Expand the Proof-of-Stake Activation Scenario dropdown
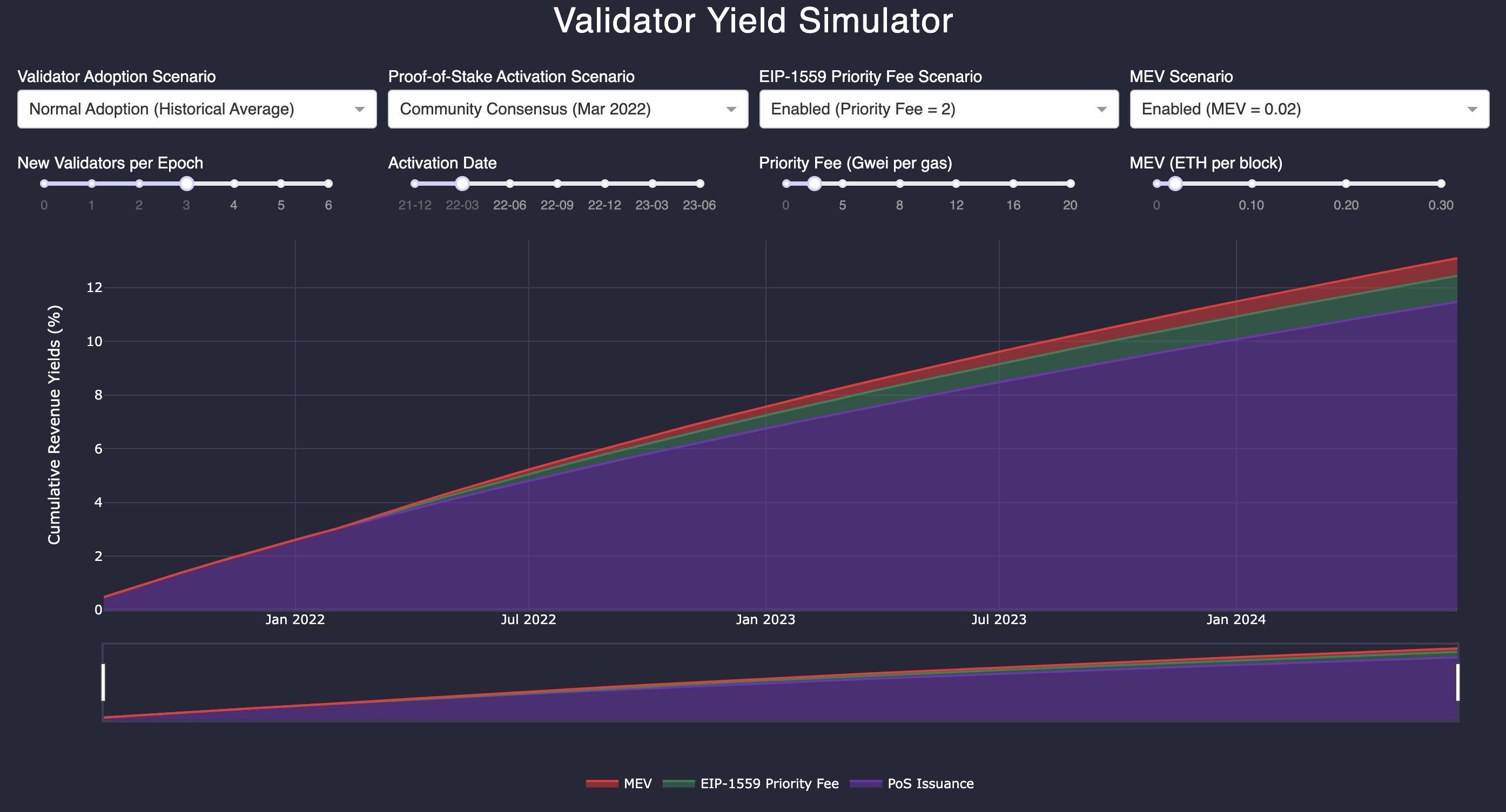The width and height of the screenshot is (1506, 812). [x=567, y=109]
